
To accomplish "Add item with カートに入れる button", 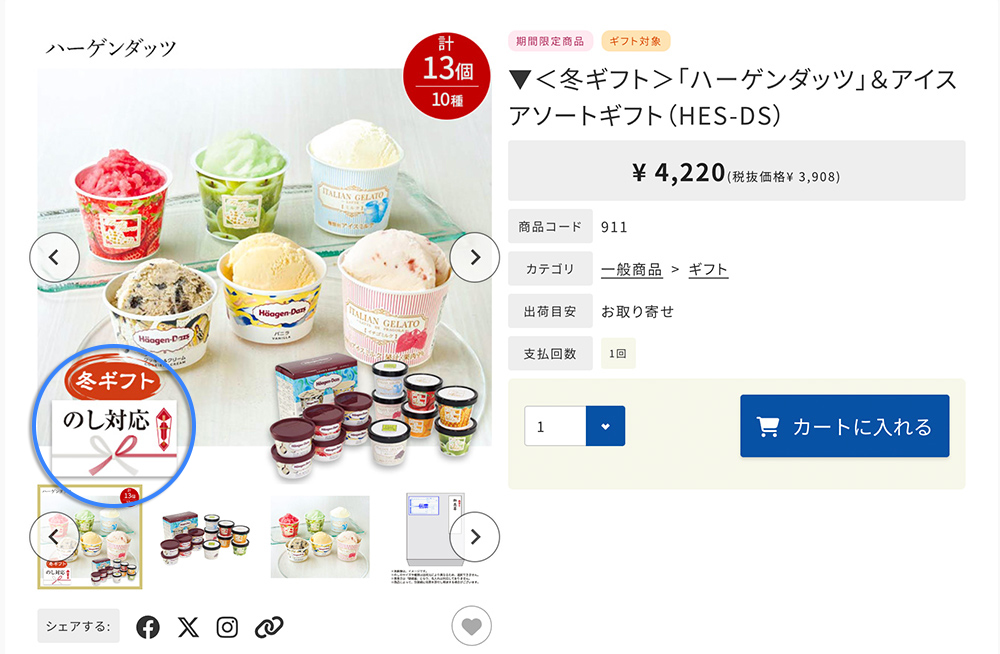I will click(844, 426).
